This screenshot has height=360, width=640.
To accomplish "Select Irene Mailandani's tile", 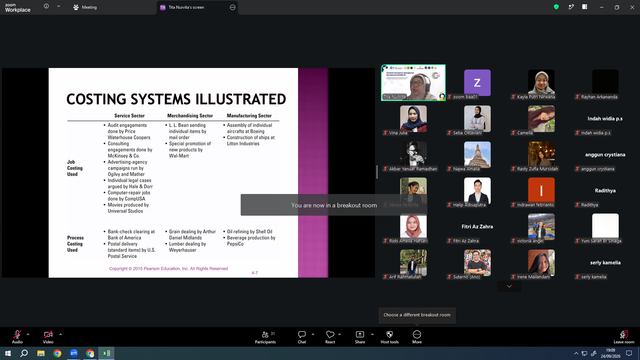I will [x=541, y=262].
